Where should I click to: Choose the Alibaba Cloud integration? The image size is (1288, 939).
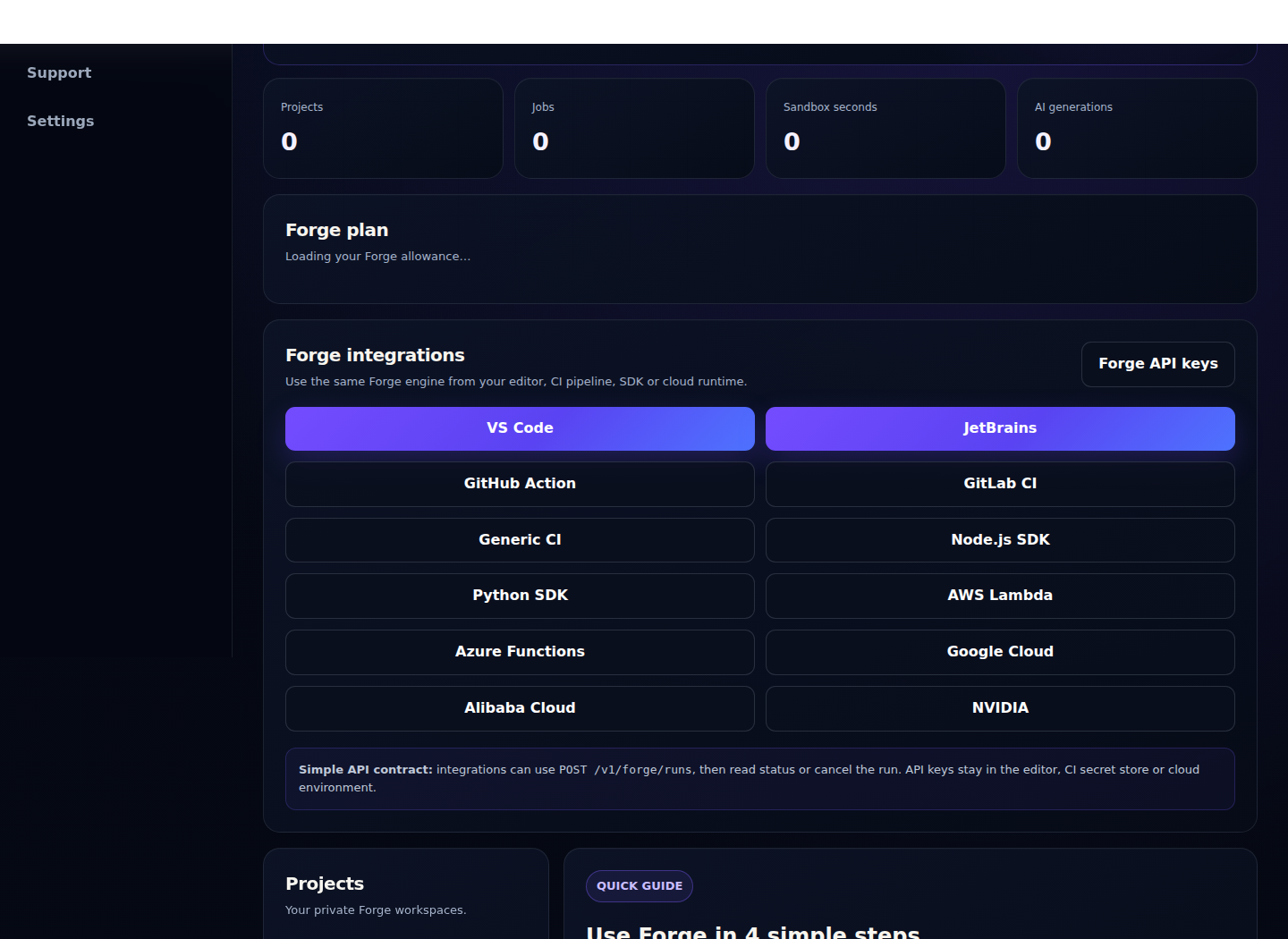[x=520, y=708]
